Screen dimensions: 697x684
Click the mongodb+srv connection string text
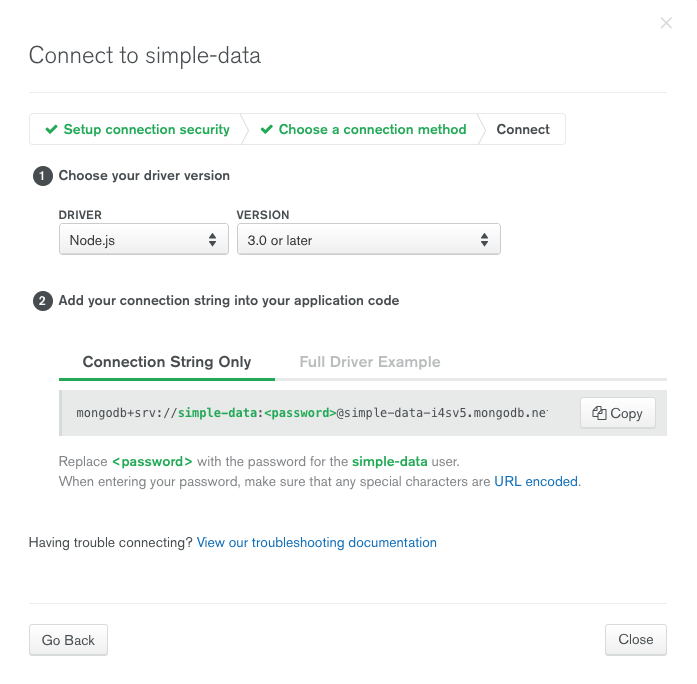(312, 413)
